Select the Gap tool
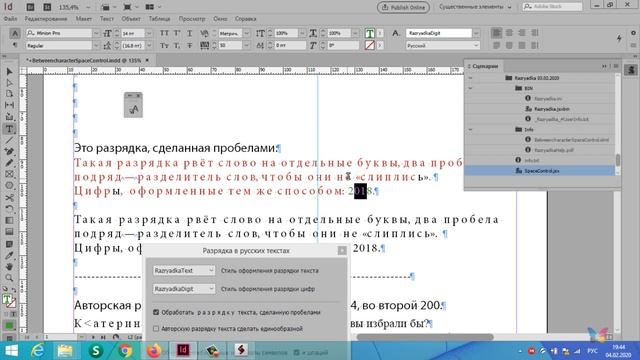The width and height of the screenshot is (640, 360). click(9, 105)
